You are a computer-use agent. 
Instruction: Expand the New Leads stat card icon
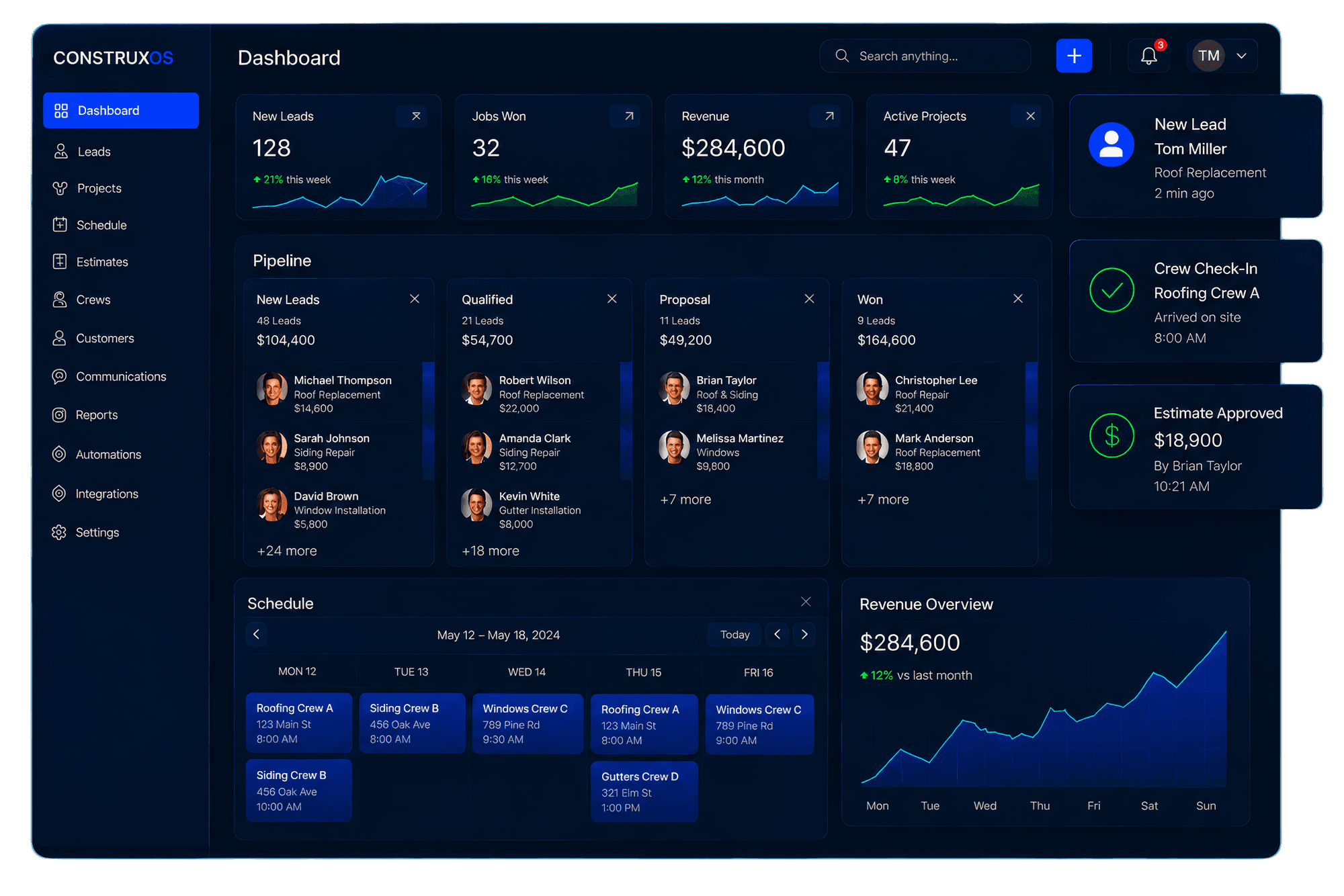416,116
